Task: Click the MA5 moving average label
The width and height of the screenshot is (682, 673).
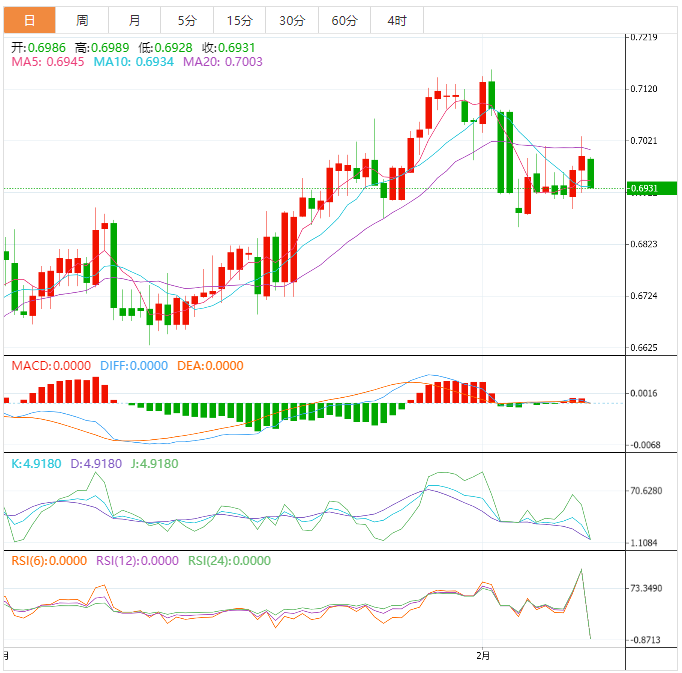Action: (x=47, y=62)
